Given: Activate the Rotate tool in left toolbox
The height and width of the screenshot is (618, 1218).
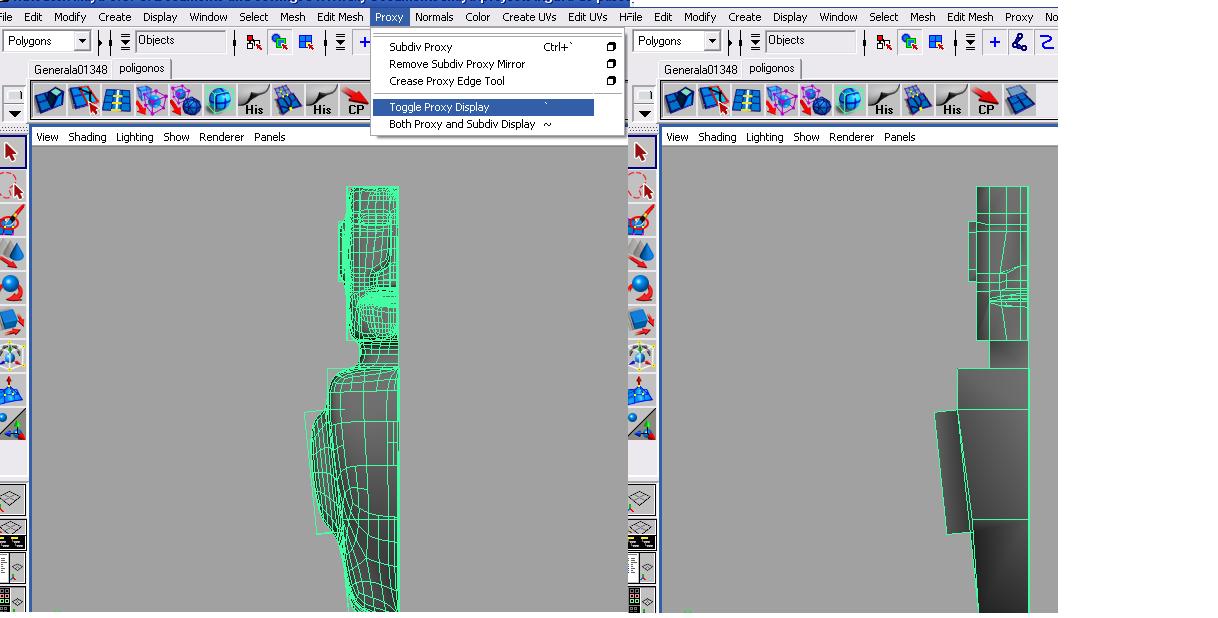Looking at the screenshot, I should pos(11,289).
